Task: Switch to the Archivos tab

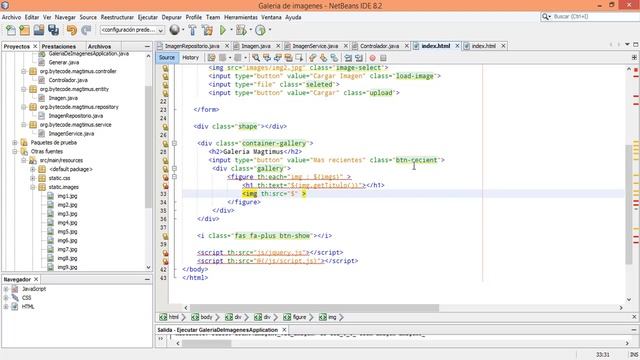Action: tap(99, 47)
